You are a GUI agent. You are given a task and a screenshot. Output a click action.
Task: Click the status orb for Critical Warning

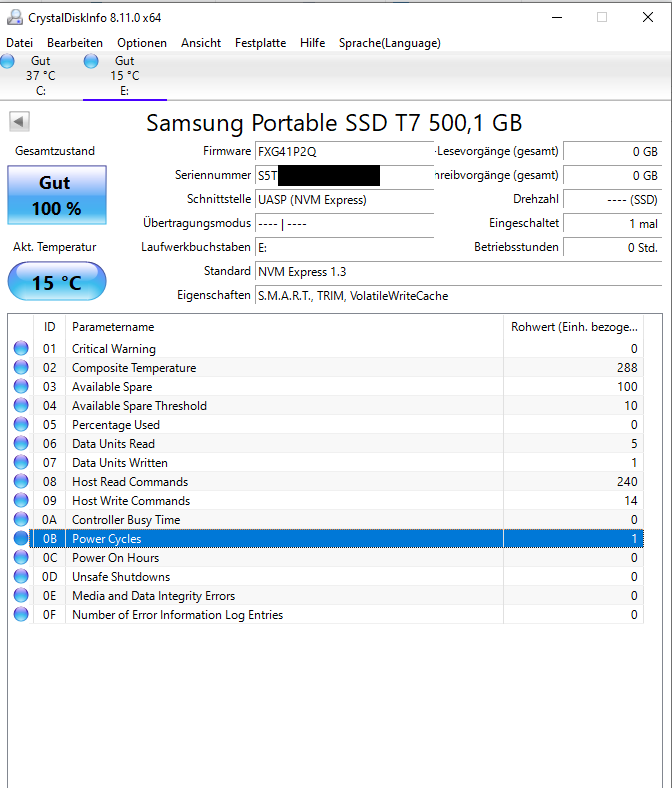pos(21,348)
